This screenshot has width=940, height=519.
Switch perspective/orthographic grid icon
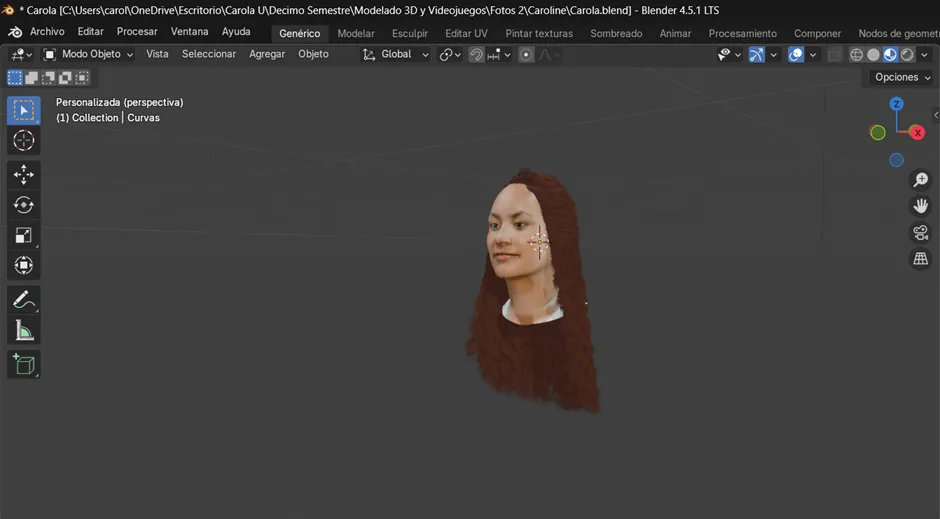920,259
